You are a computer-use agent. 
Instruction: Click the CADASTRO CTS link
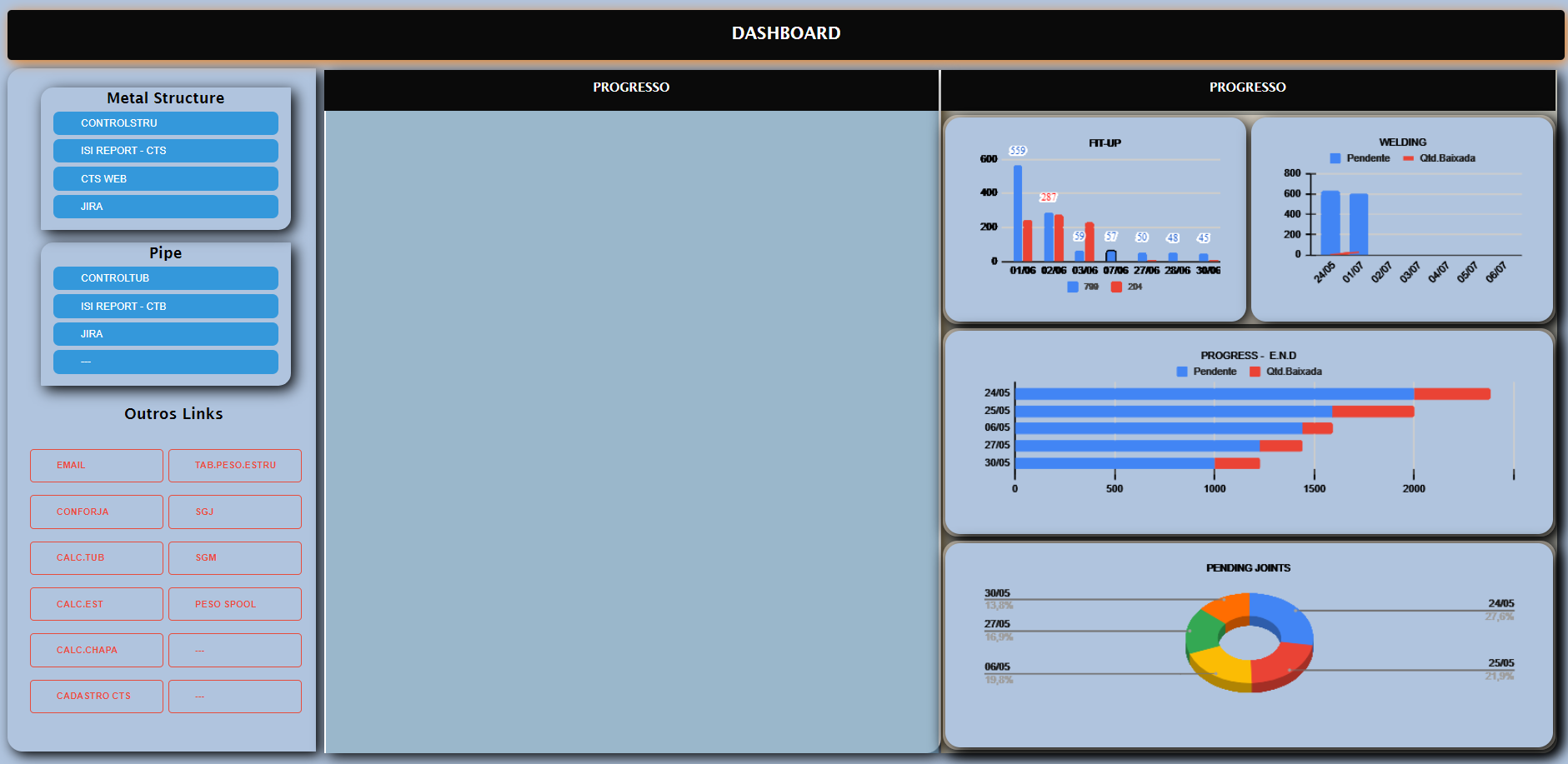pyautogui.click(x=97, y=697)
